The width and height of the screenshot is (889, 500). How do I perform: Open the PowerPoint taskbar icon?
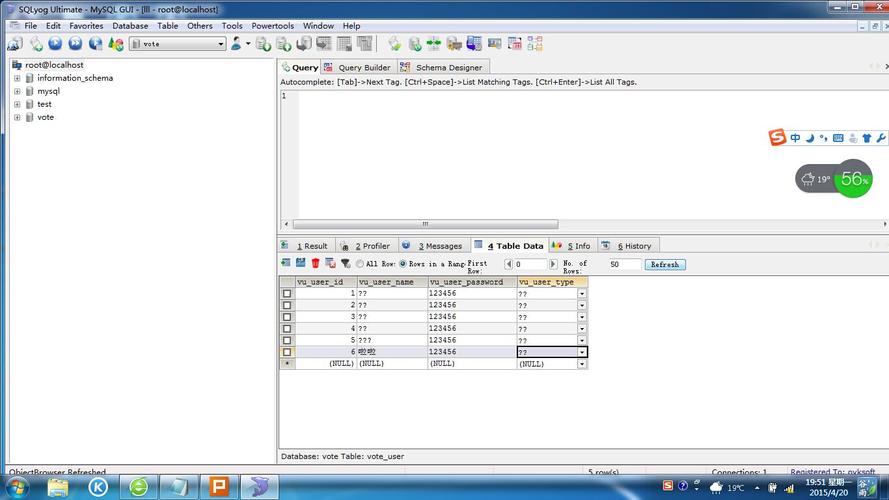point(219,487)
